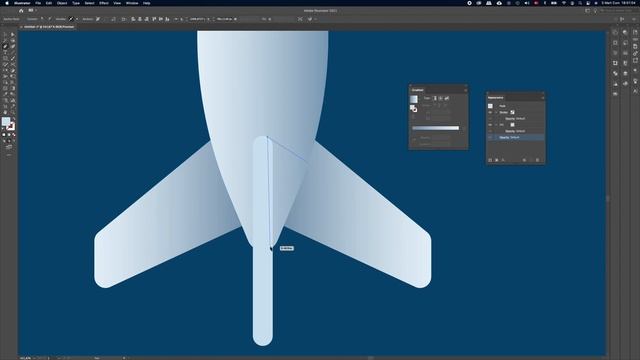Click vertical align top icon

pyautogui.click(x=153, y=19)
